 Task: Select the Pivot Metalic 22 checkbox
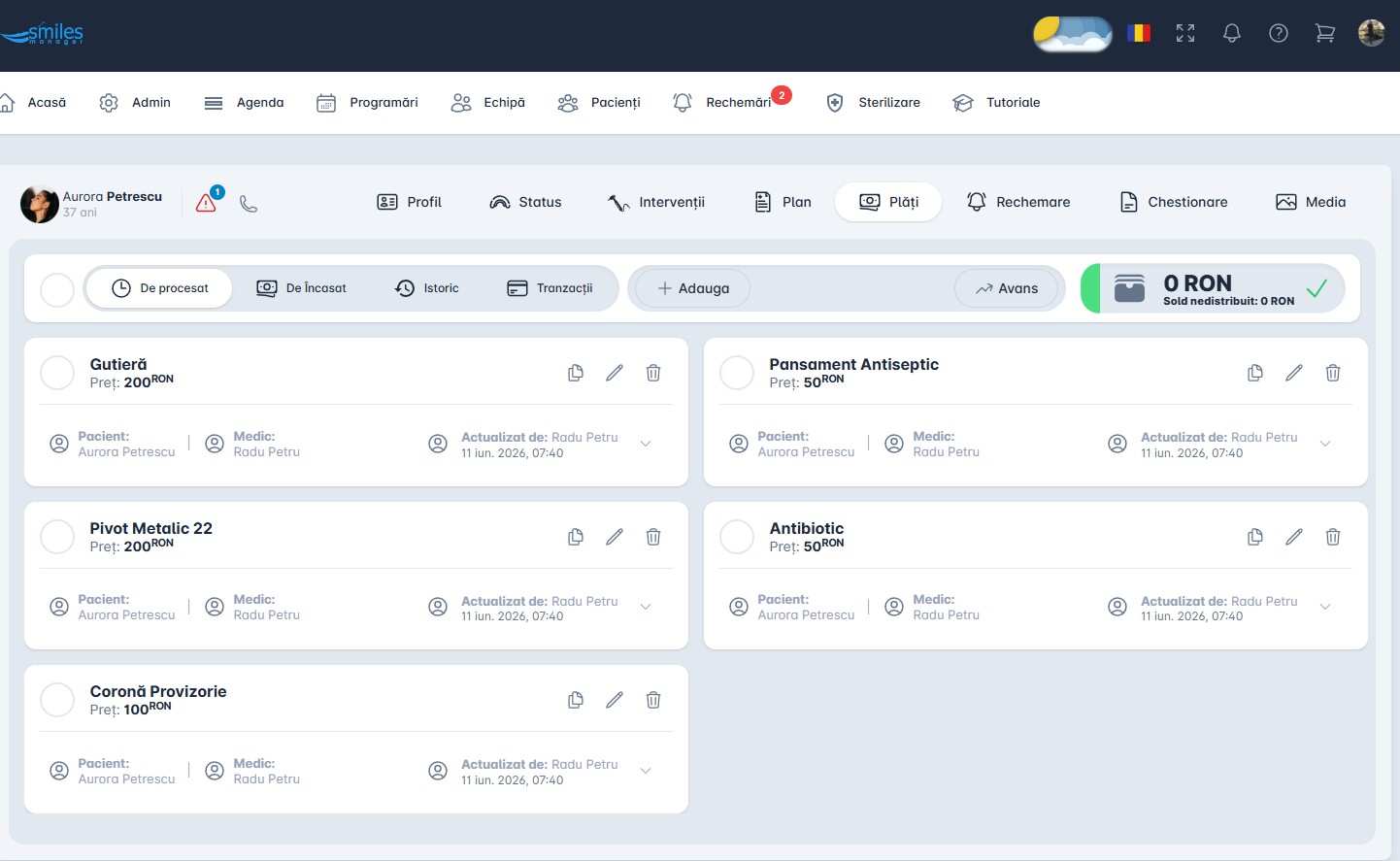point(57,537)
